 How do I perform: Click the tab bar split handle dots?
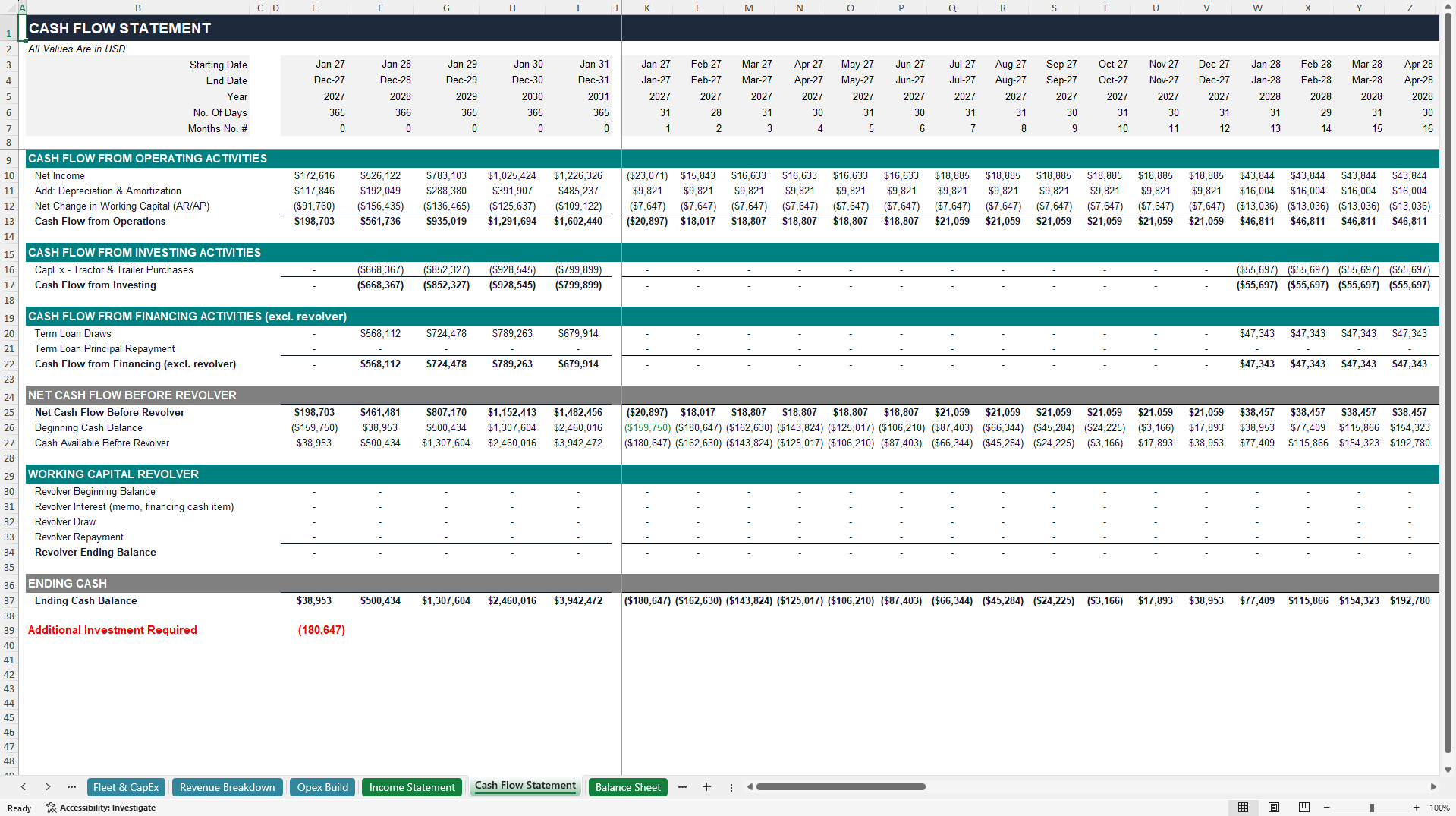731,787
